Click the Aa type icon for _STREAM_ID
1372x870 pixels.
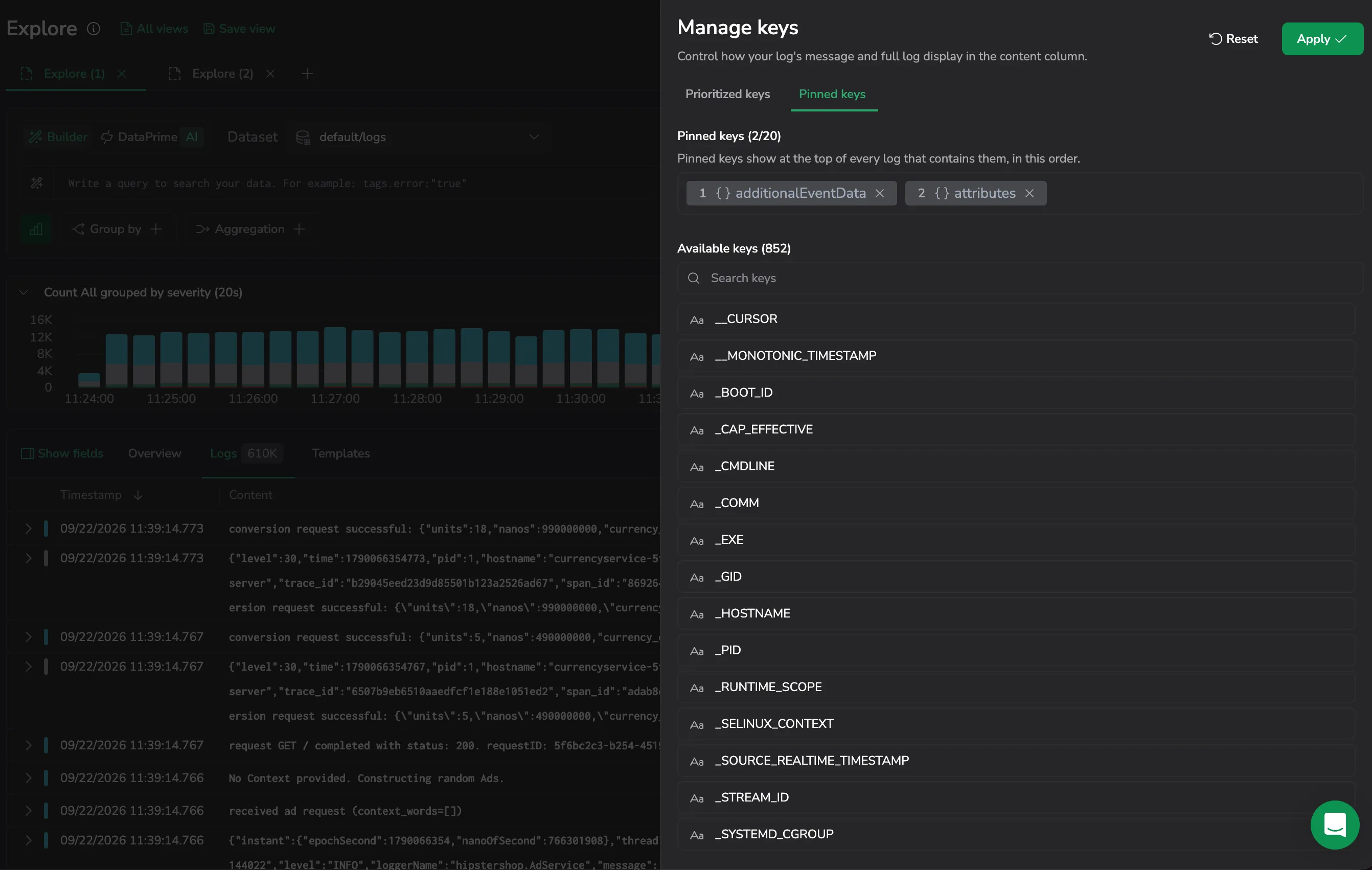pyautogui.click(x=697, y=798)
